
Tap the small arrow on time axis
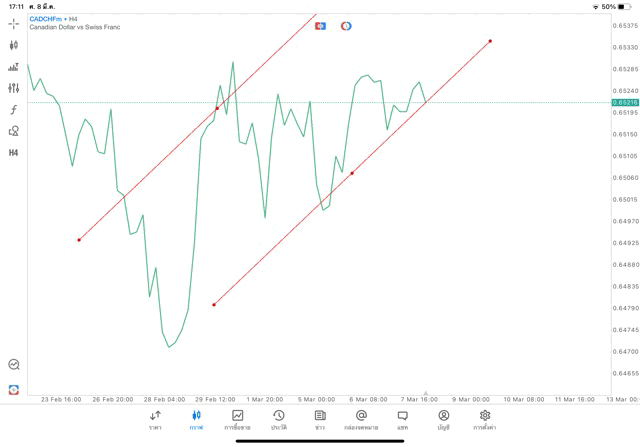click(425, 393)
